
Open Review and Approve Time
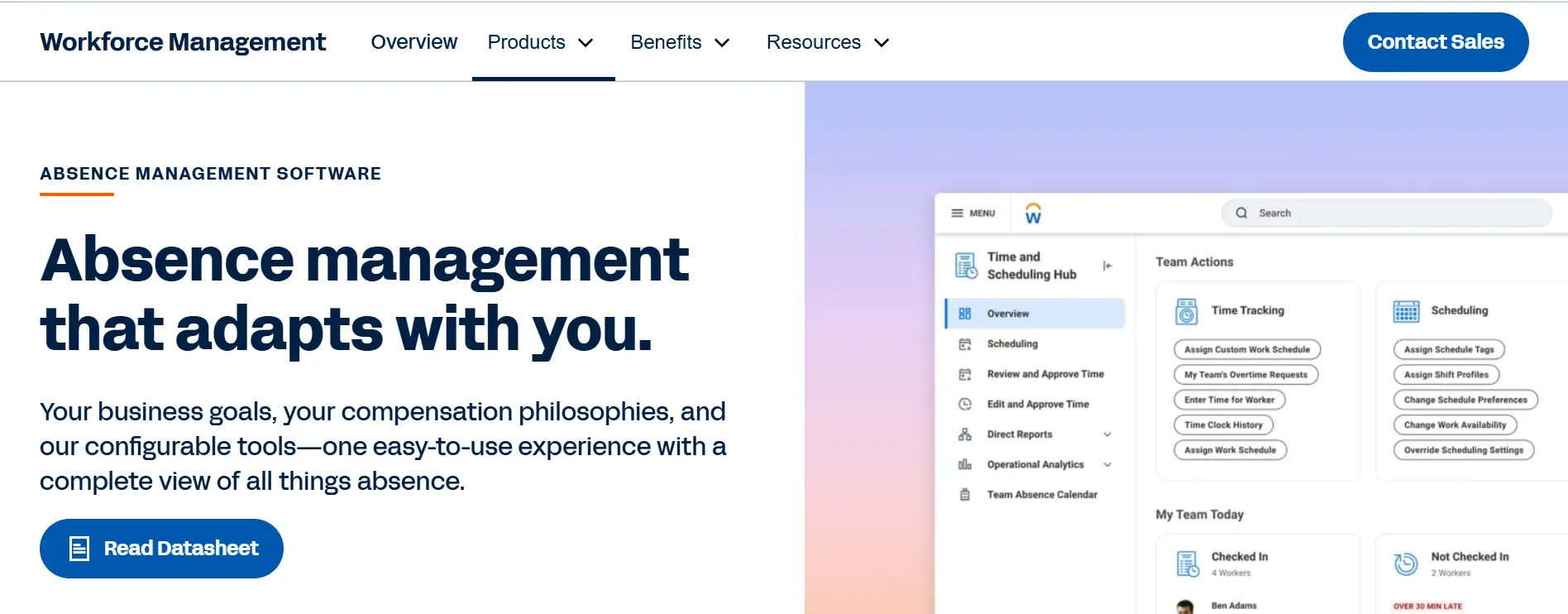(1045, 374)
